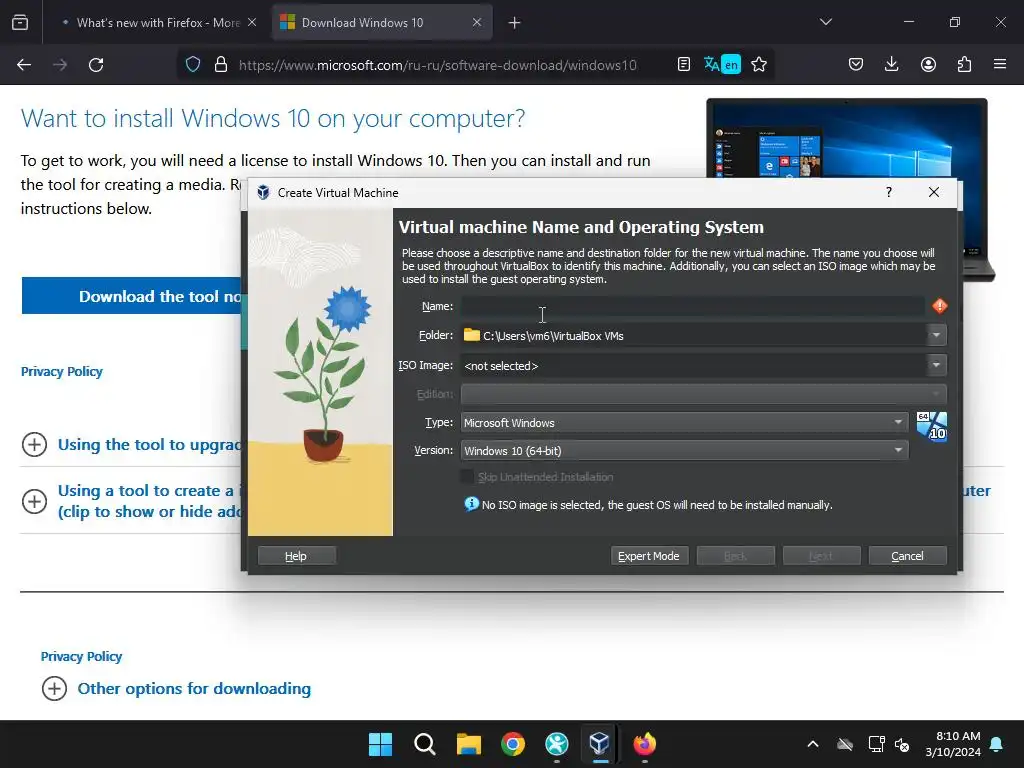
Task: Click the network status tray icon
Action: tap(876, 744)
